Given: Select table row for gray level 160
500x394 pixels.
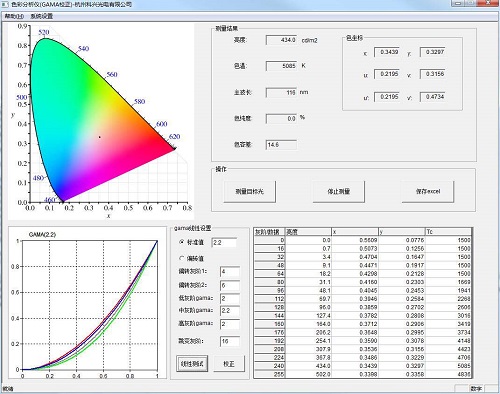Looking at the screenshot, I should (363, 324).
